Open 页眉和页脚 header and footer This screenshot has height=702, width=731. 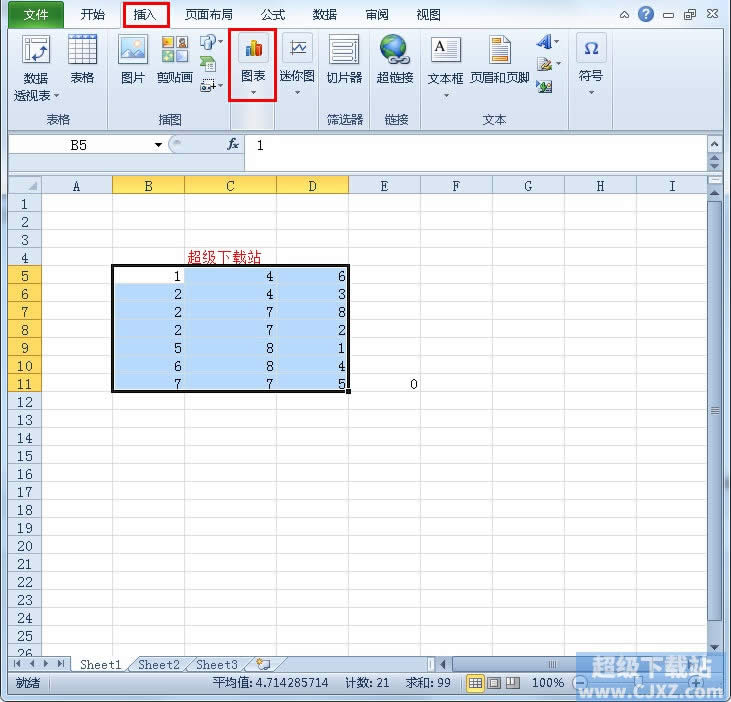pos(499,59)
